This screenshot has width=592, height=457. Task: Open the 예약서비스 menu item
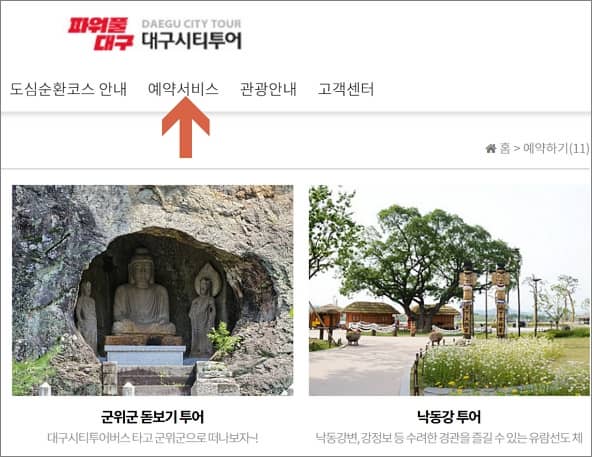(x=183, y=89)
